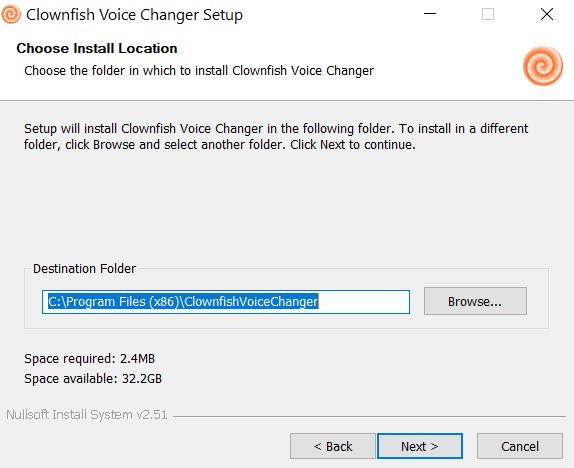
Task: Click the horizontal divider beside Nullsoft branding
Action: 369,416
